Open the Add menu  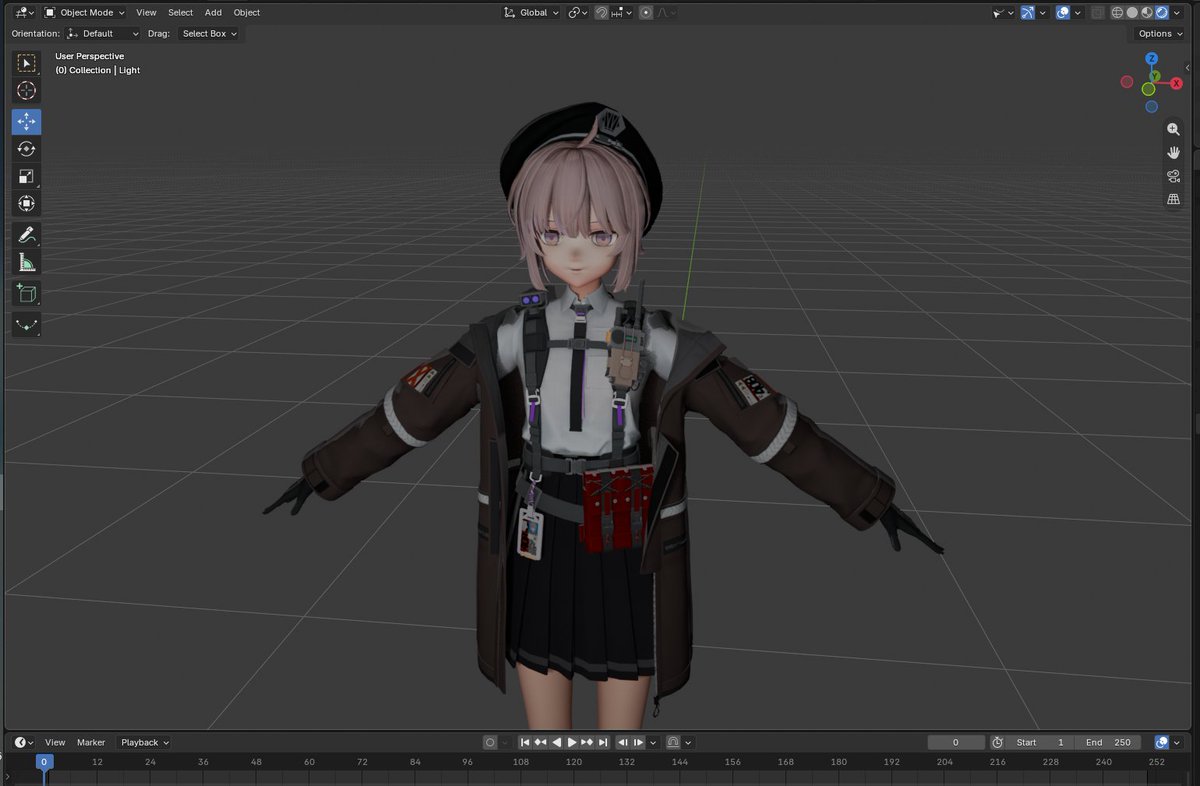pos(213,12)
